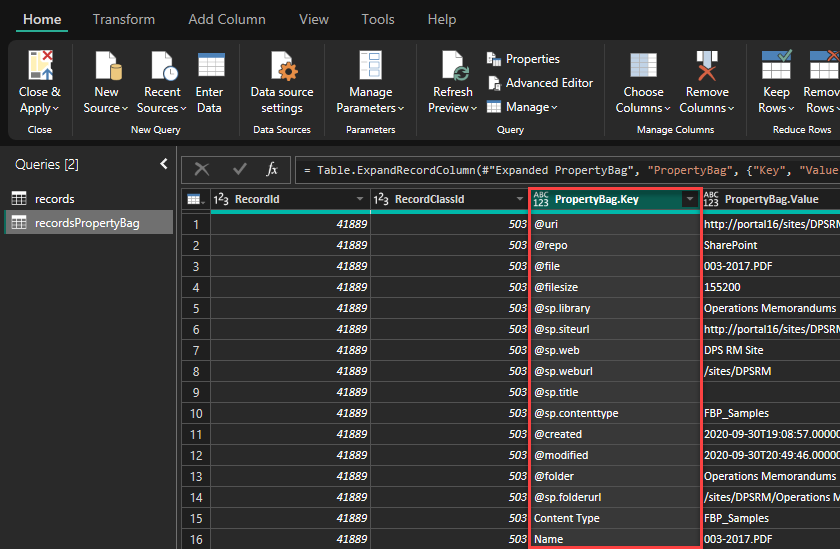Viewport: 840px width, 549px height.
Task: Click Refresh Preview icon
Action: tap(453, 66)
